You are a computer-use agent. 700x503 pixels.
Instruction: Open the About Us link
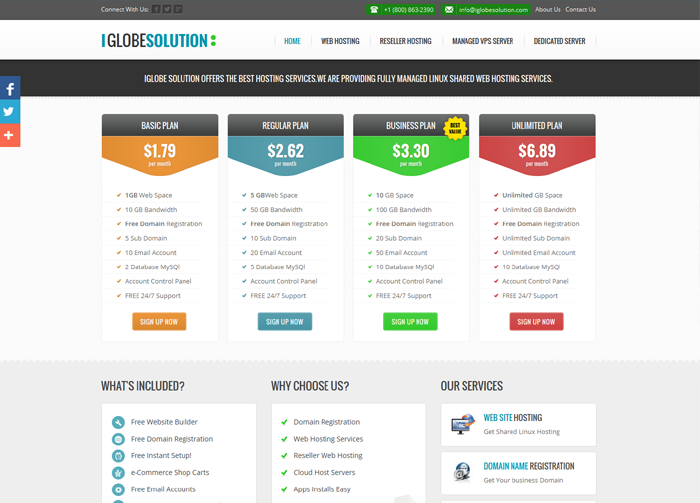pos(548,9)
